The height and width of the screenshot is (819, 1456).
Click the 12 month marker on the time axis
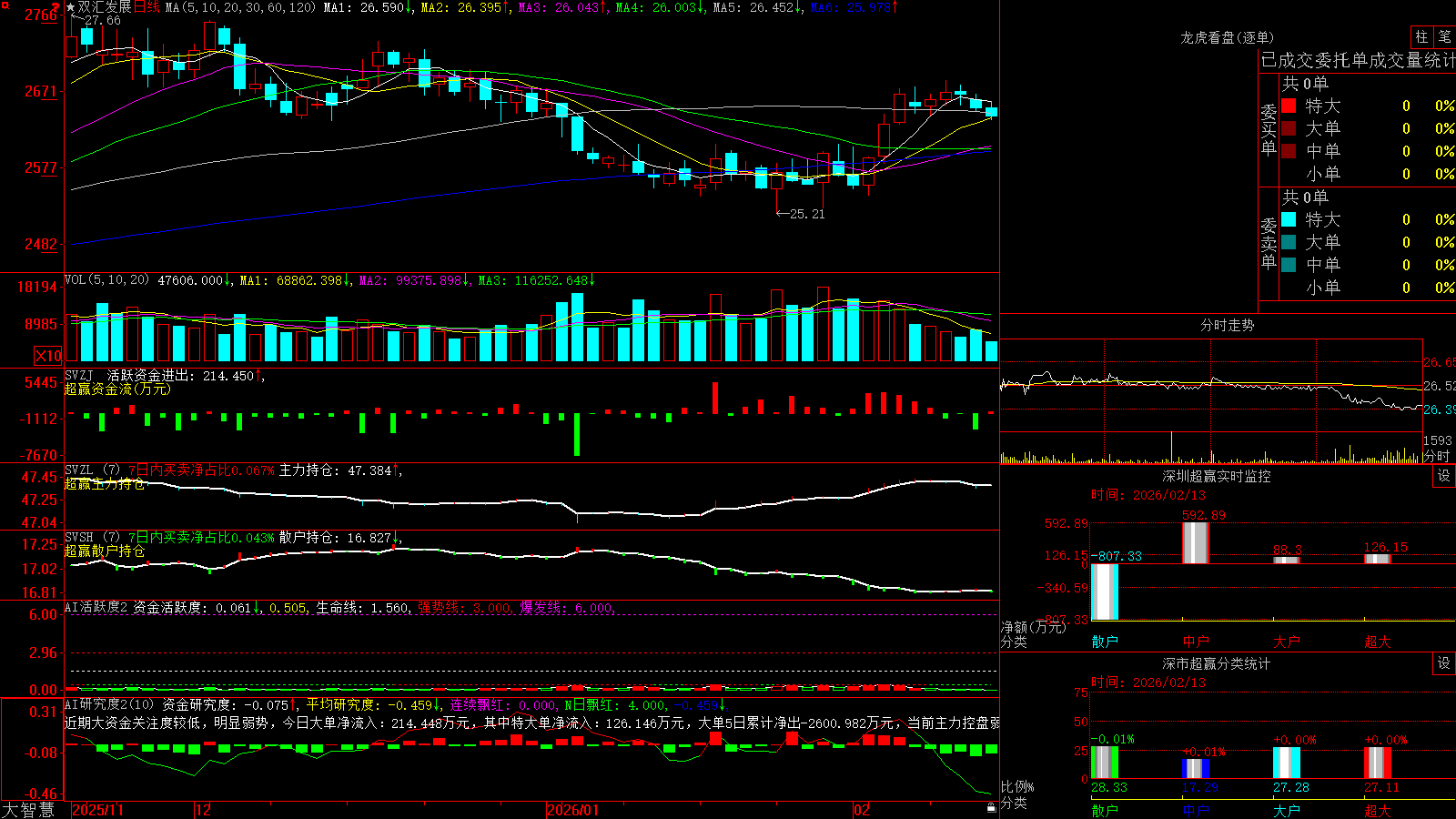click(x=203, y=810)
